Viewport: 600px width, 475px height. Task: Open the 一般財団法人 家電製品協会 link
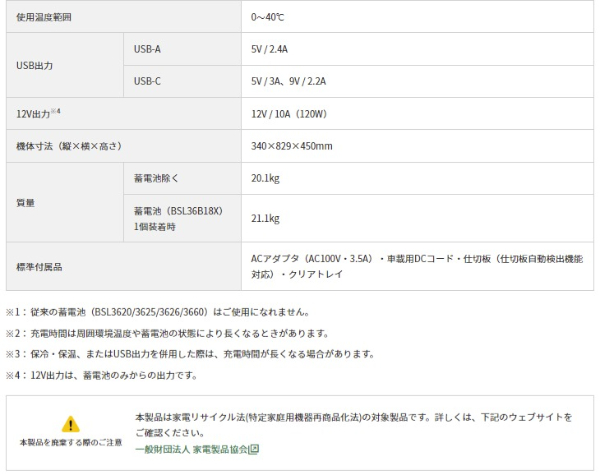coord(192,449)
